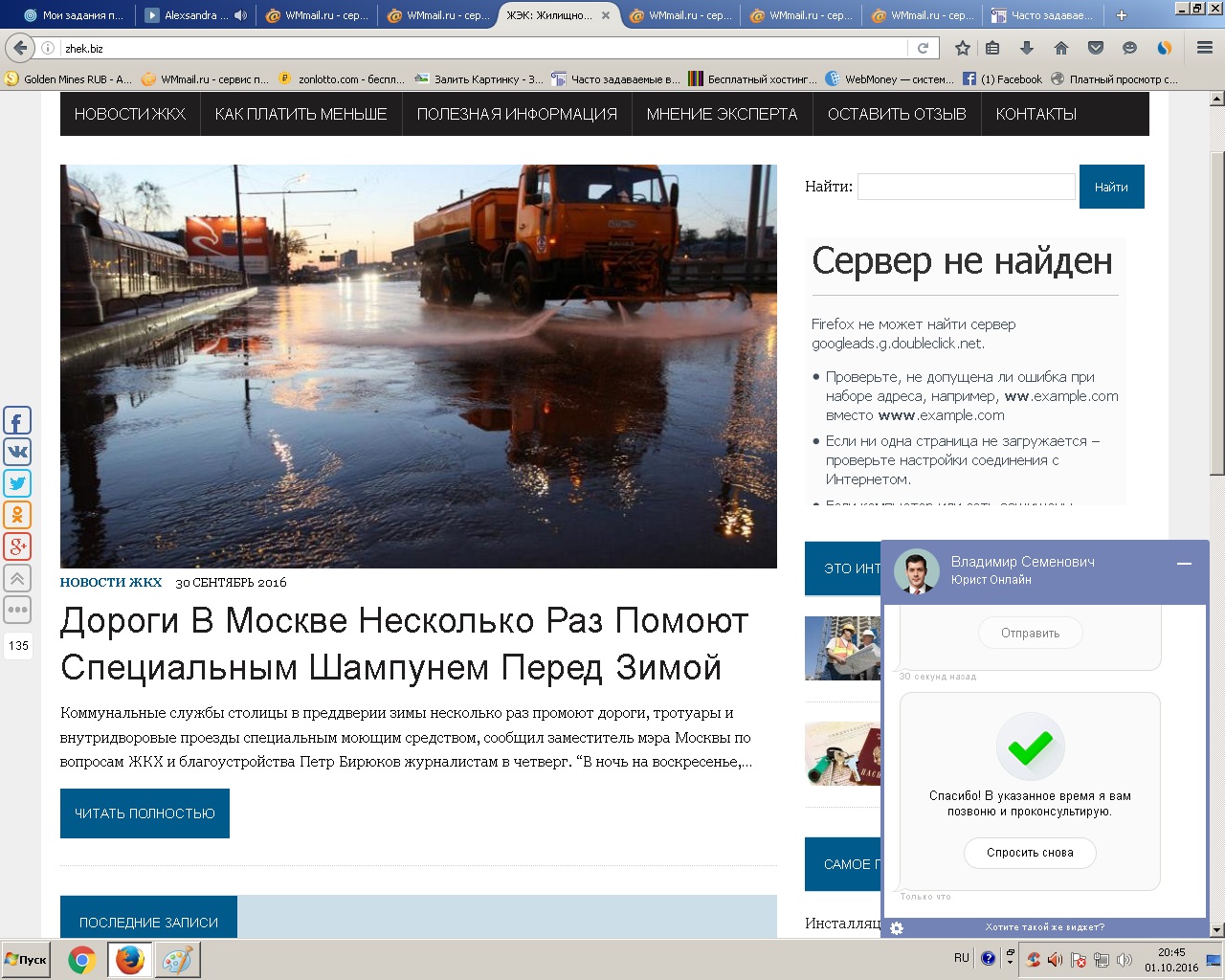Click the Спросить снова button
The image size is (1225, 980).
point(1030,853)
